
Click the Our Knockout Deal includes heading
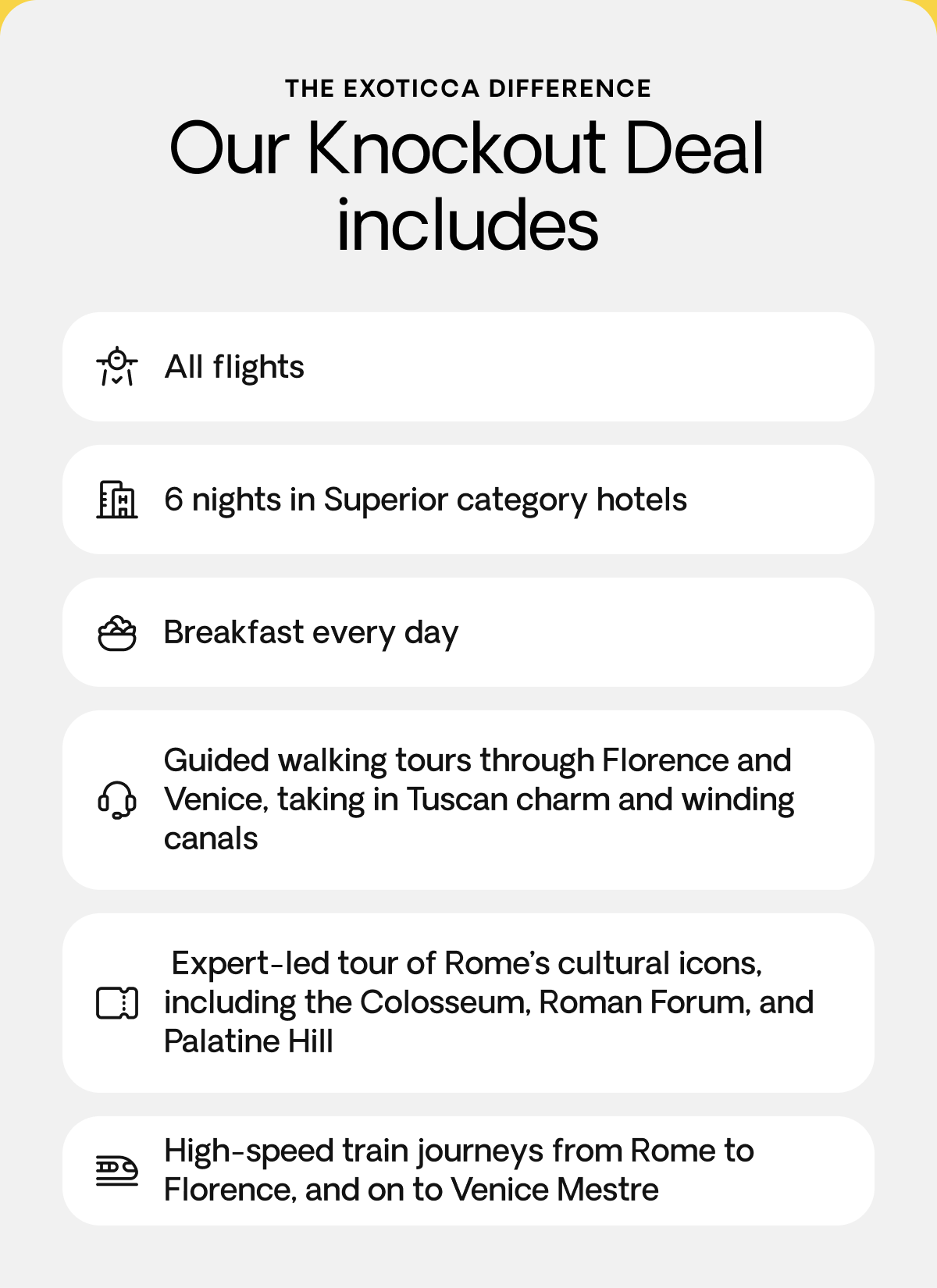(x=467, y=186)
